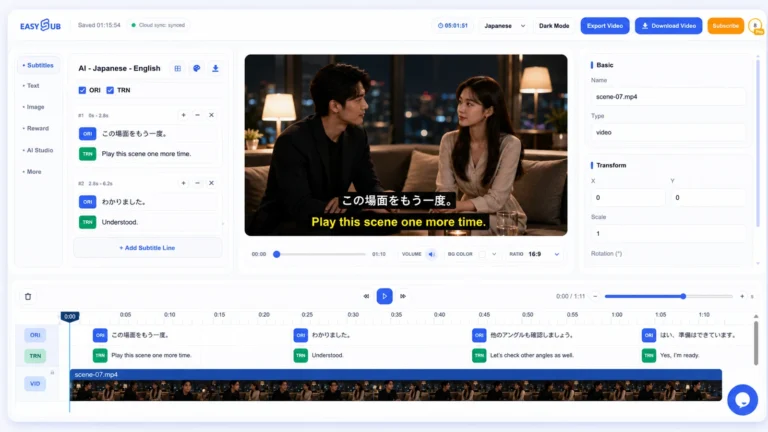
Task: Play the video from the timeline
Action: [384, 296]
